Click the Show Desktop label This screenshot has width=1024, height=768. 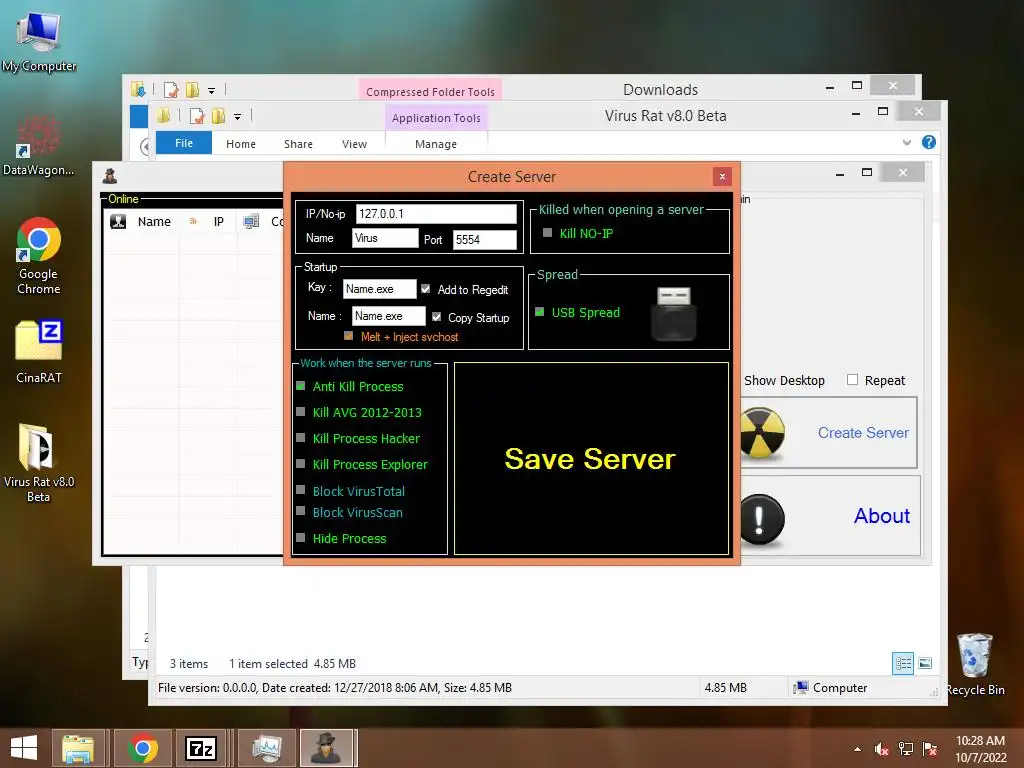tap(784, 380)
